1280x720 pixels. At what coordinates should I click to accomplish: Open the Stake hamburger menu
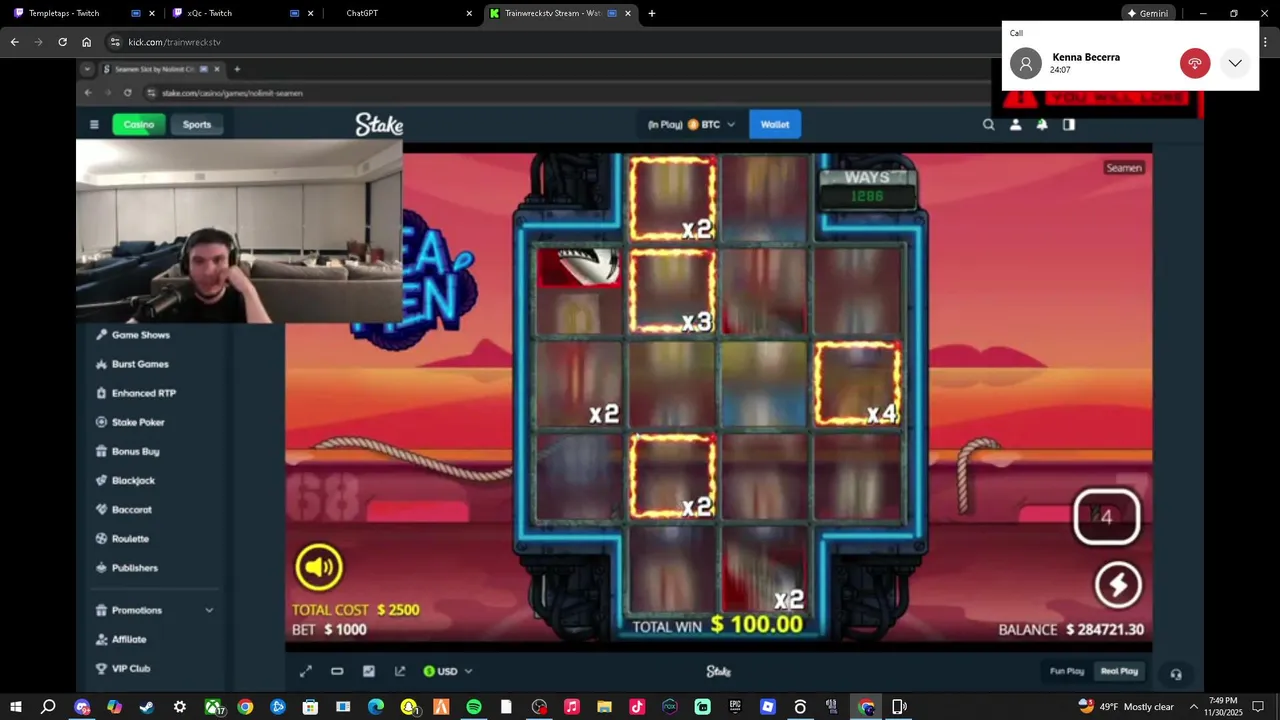[94, 125]
